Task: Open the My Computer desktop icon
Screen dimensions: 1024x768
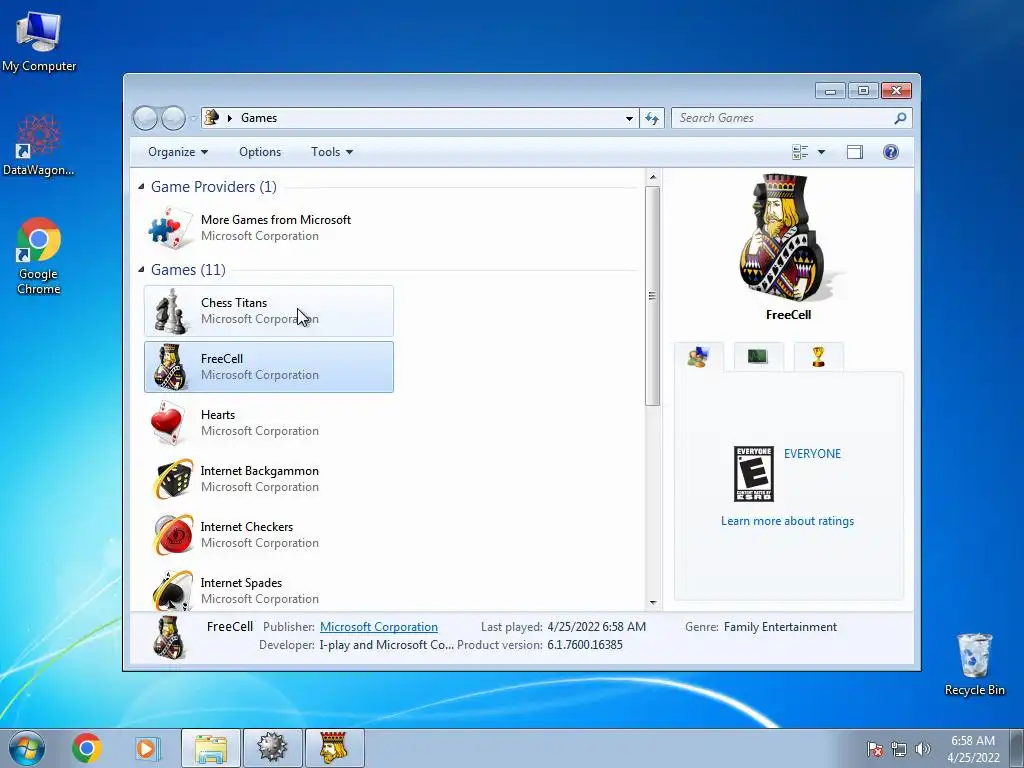Action: pos(39,41)
